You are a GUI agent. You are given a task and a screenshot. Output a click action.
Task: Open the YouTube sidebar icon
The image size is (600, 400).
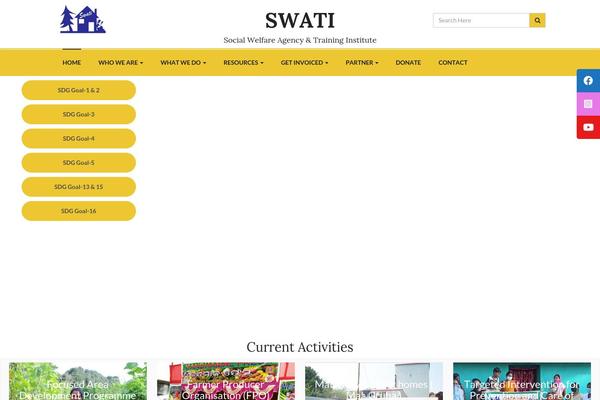588,127
